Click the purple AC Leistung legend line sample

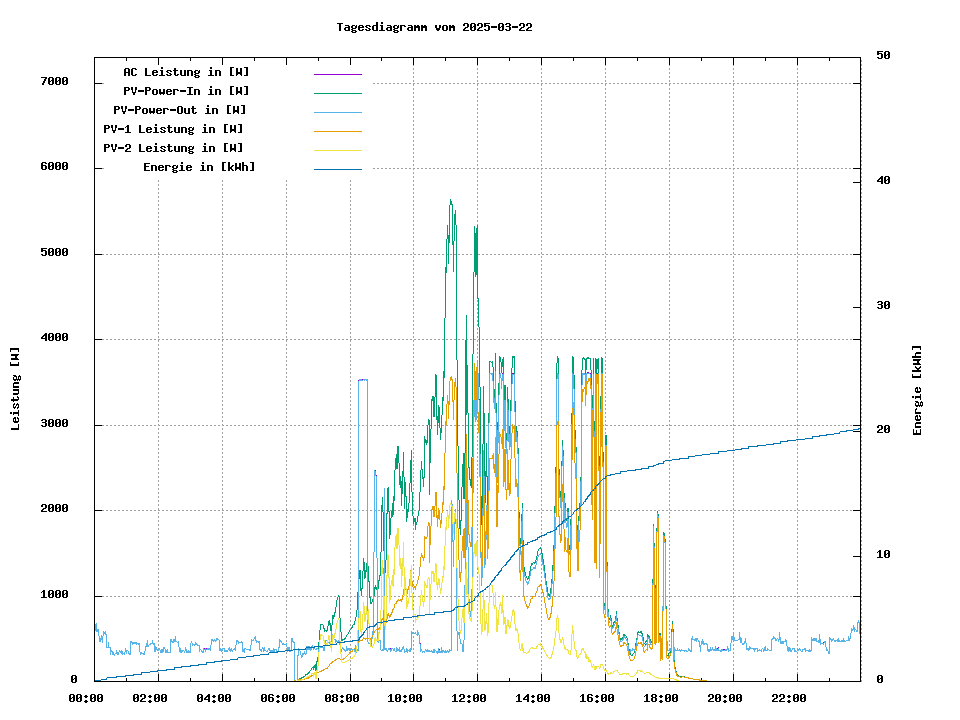click(x=337, y=74)
